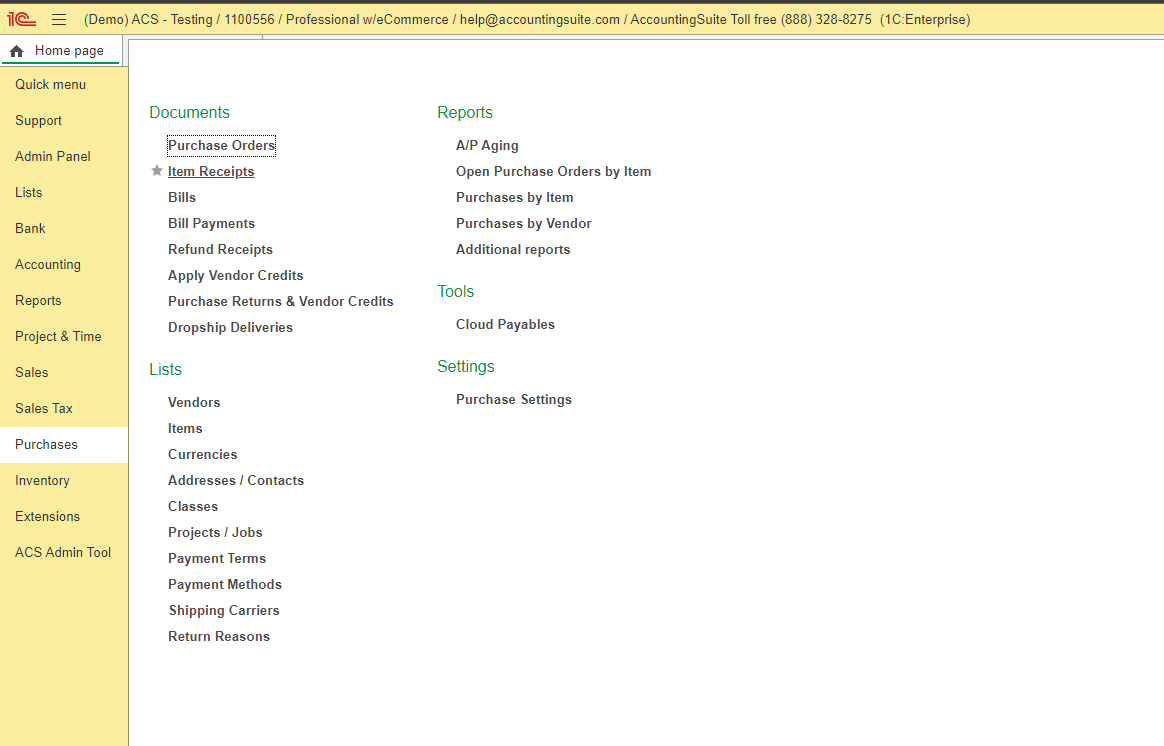The image size is (1164, 746).
Task: Open Dropship Deliveries
Action: [x=230, y=327]
